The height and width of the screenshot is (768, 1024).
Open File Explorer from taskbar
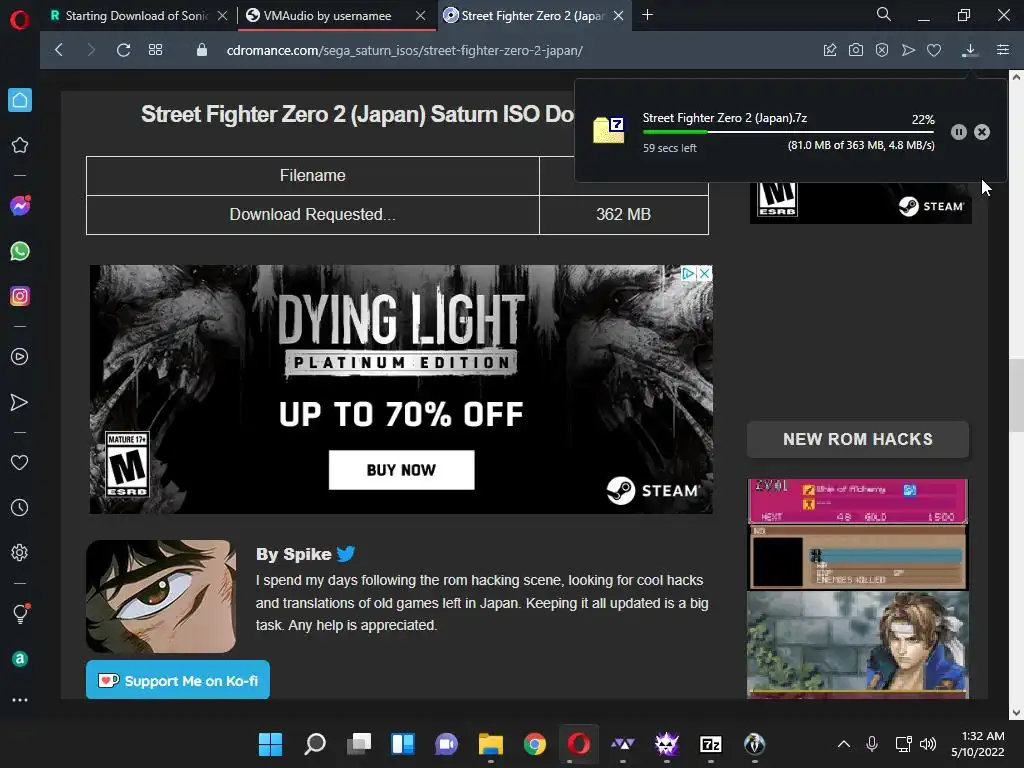click(490, 744)
